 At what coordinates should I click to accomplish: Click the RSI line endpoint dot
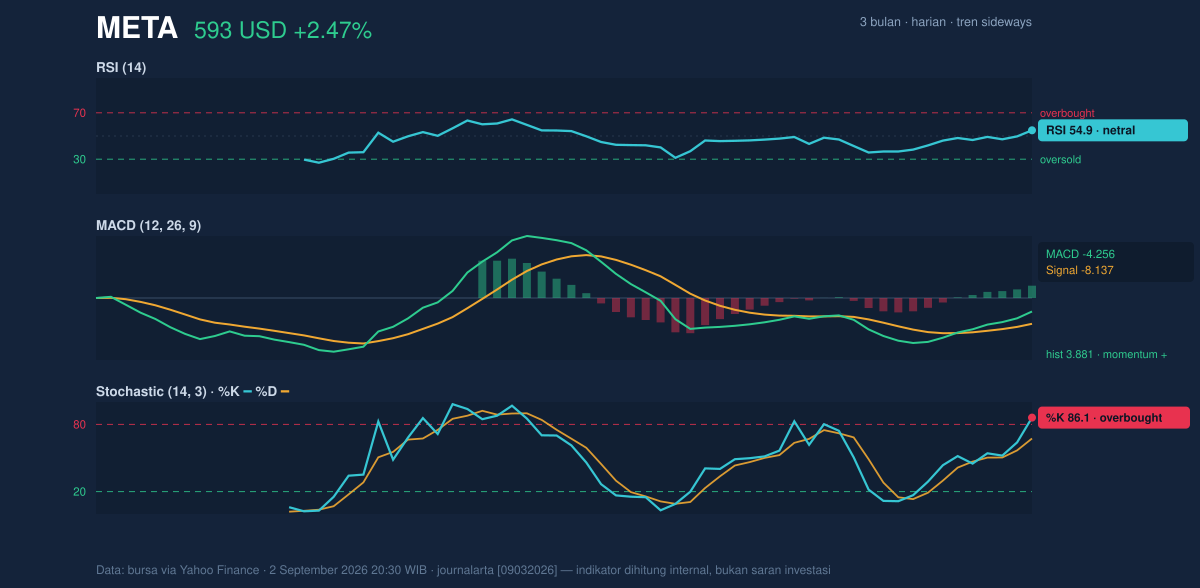(1032, 130)
